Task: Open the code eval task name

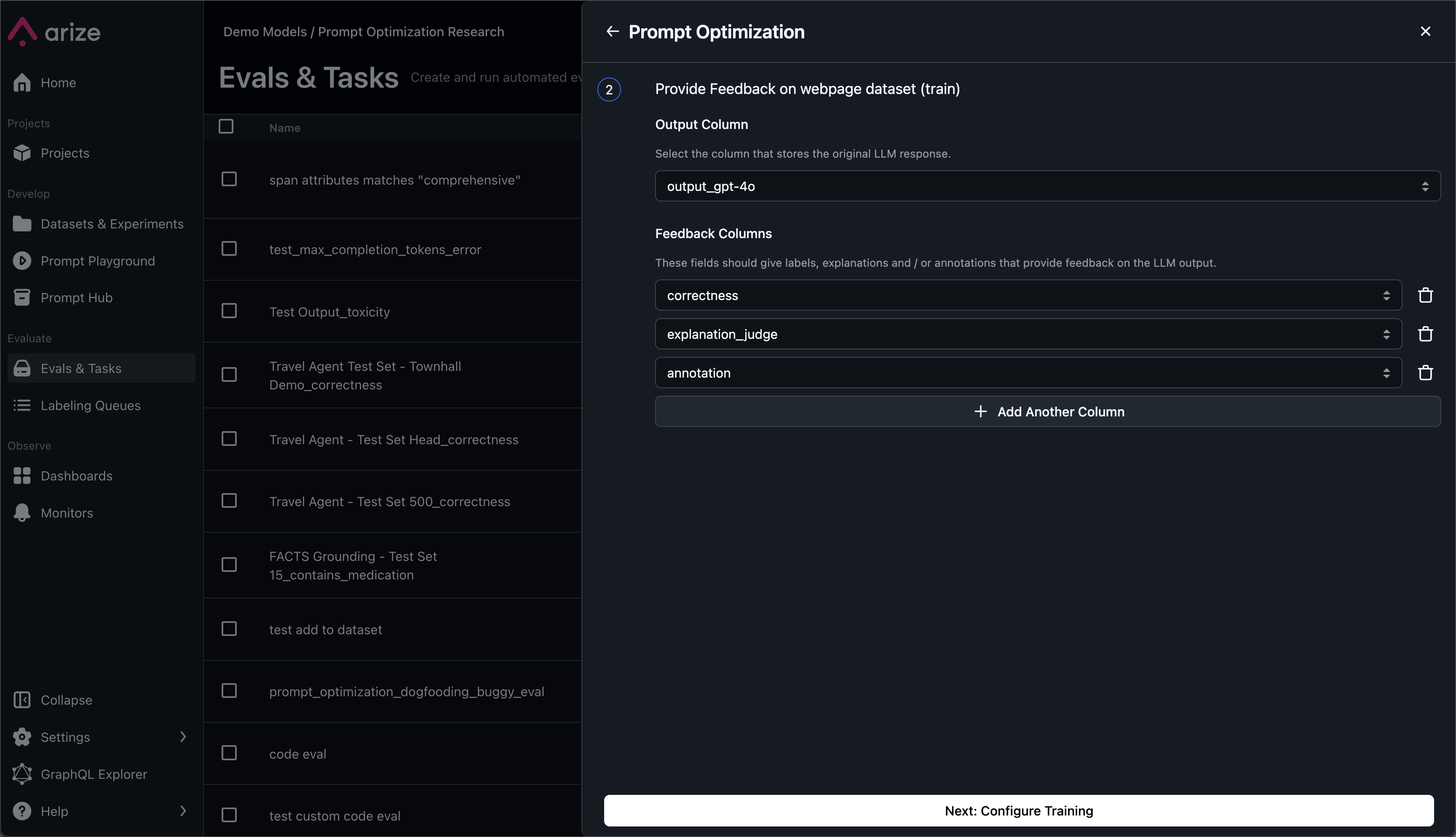Action: click(297, 754)
